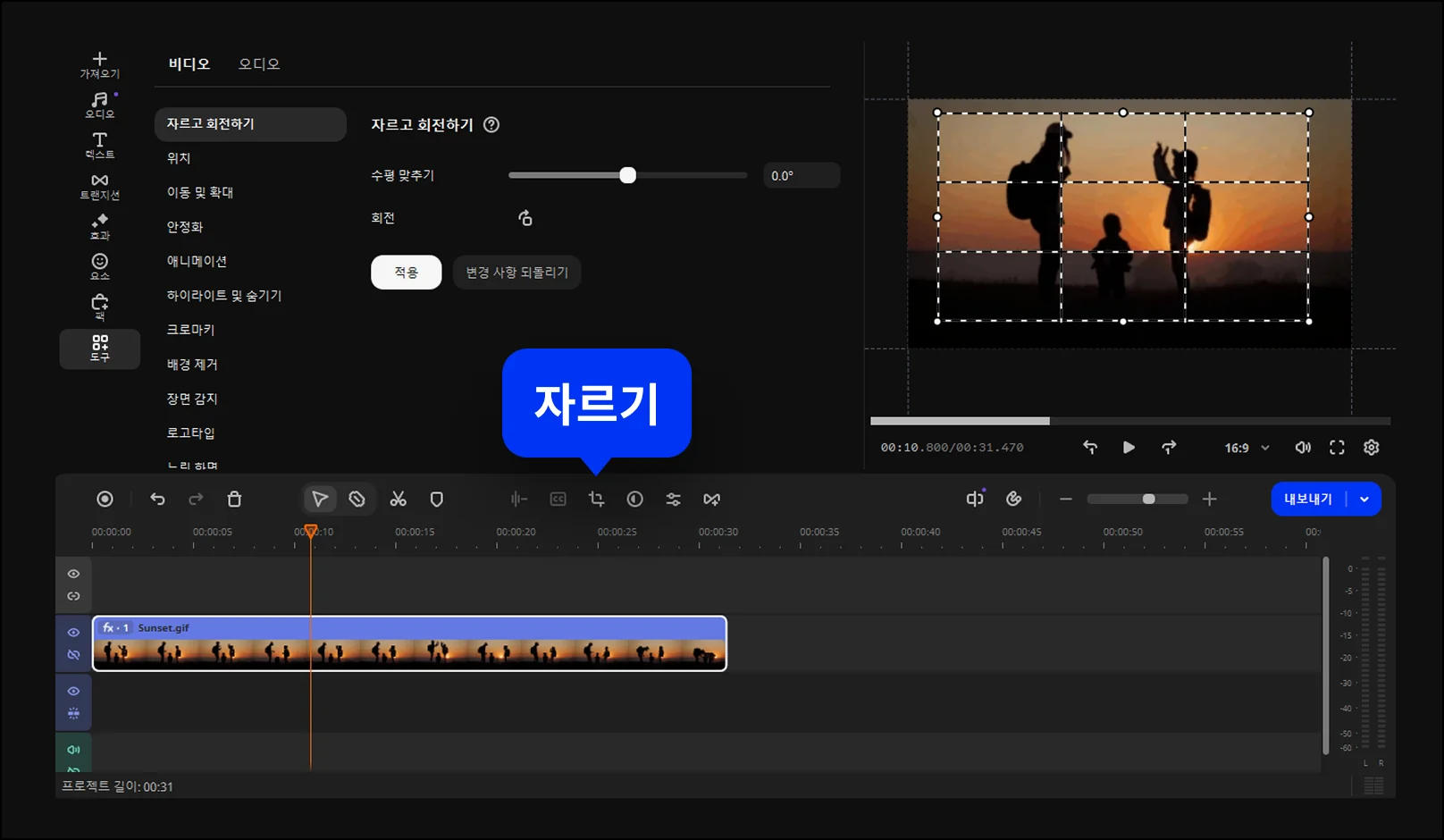Viewport: 1444px width, 840px height.
Task: Select the scissors split tool
Action: (x=399, y=500)
